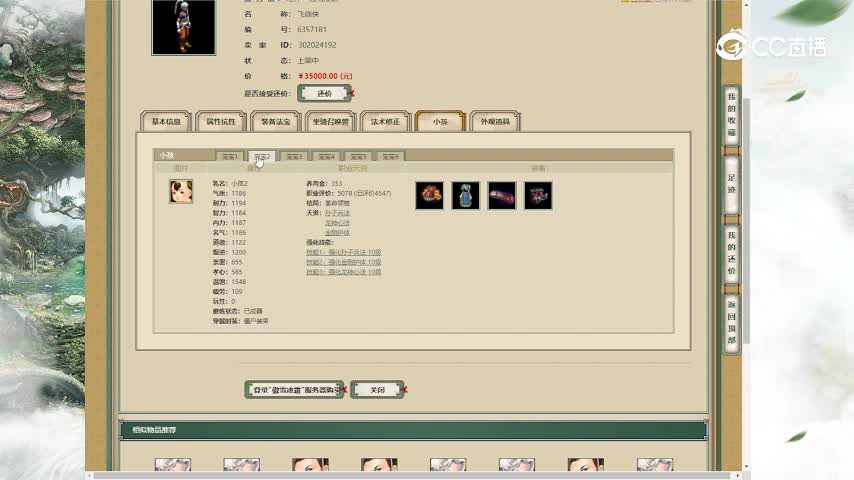Select the first red equipment item icon
The width and height of the screenshot is (854, 480).
[x=430, y=195]
